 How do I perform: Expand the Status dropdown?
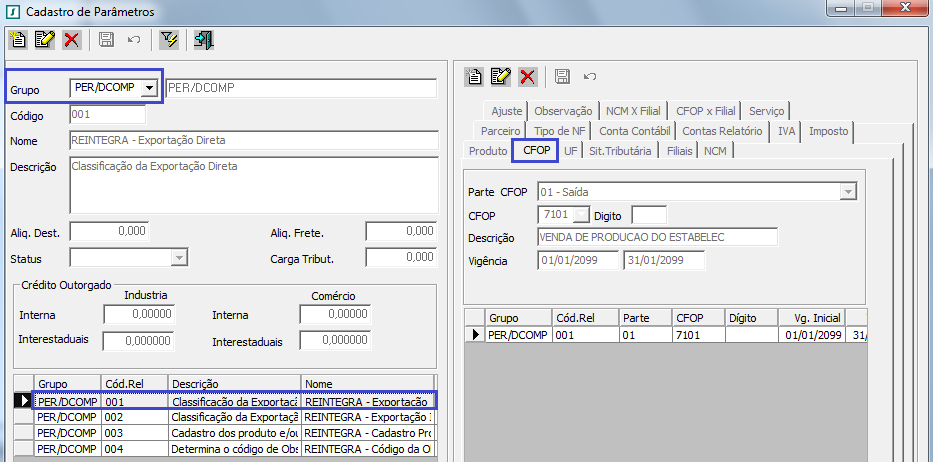pos(179,257)
